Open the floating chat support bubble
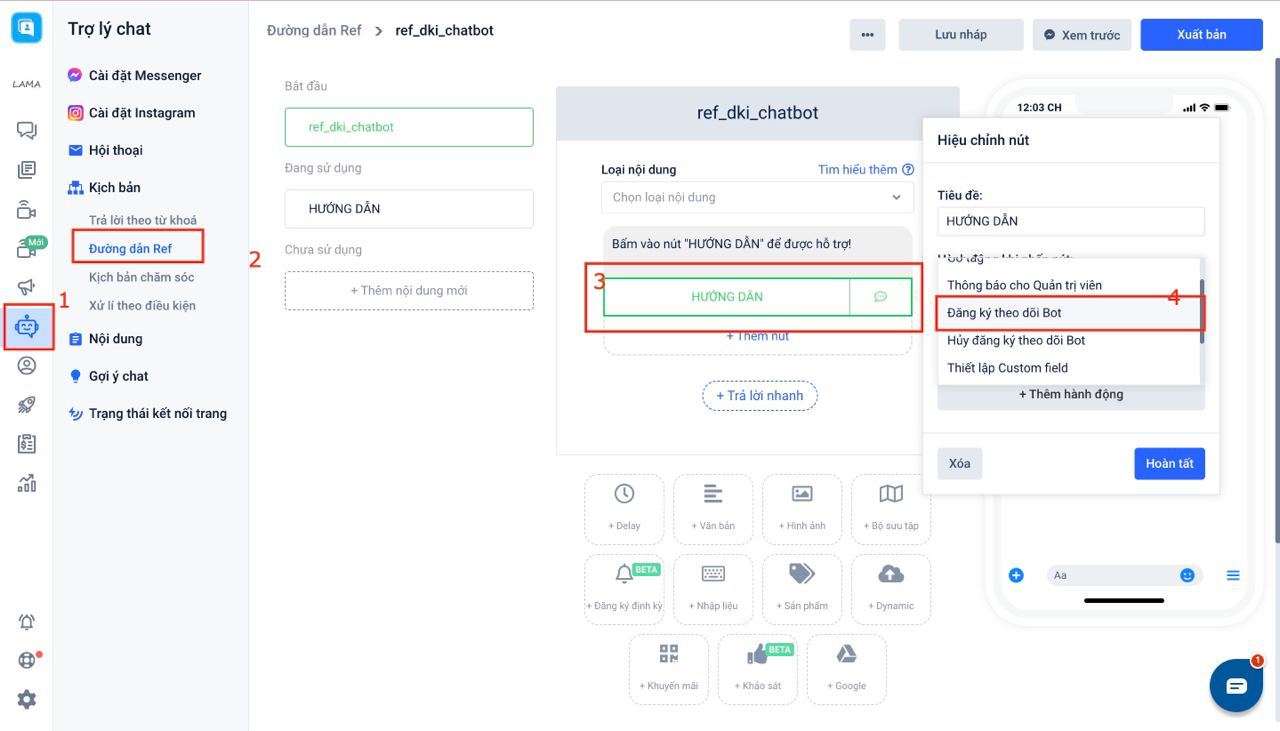Image resolution: width=1280 pixels, height=731 pixels. (x=1236, y=686)
